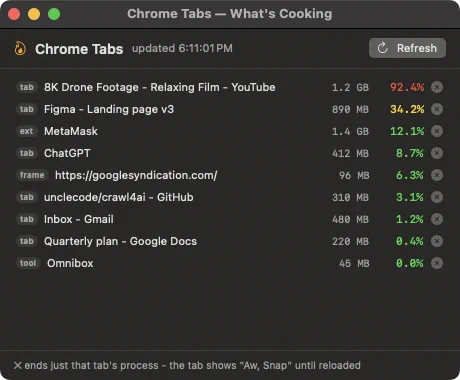Select the Inbox - Gmail title
The width and height of the screenshot is (460, 380).
[x=79, y=219]
